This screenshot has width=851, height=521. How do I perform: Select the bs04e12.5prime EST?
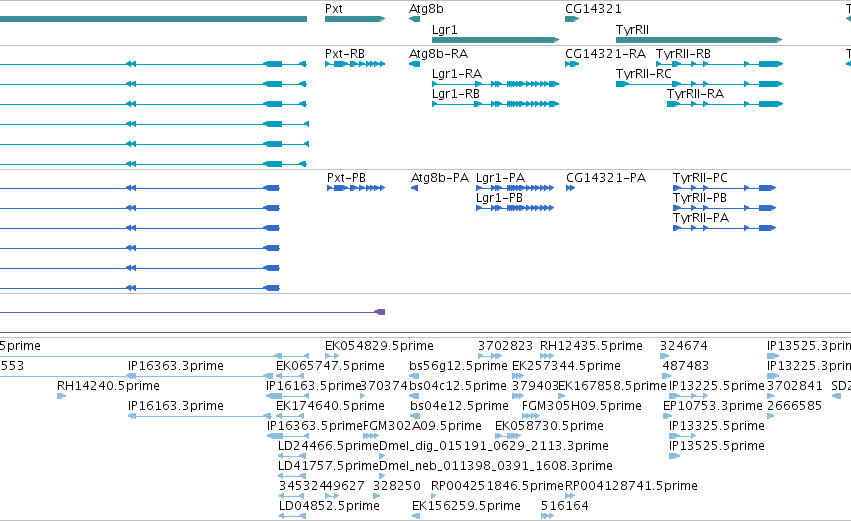(459, 406)
